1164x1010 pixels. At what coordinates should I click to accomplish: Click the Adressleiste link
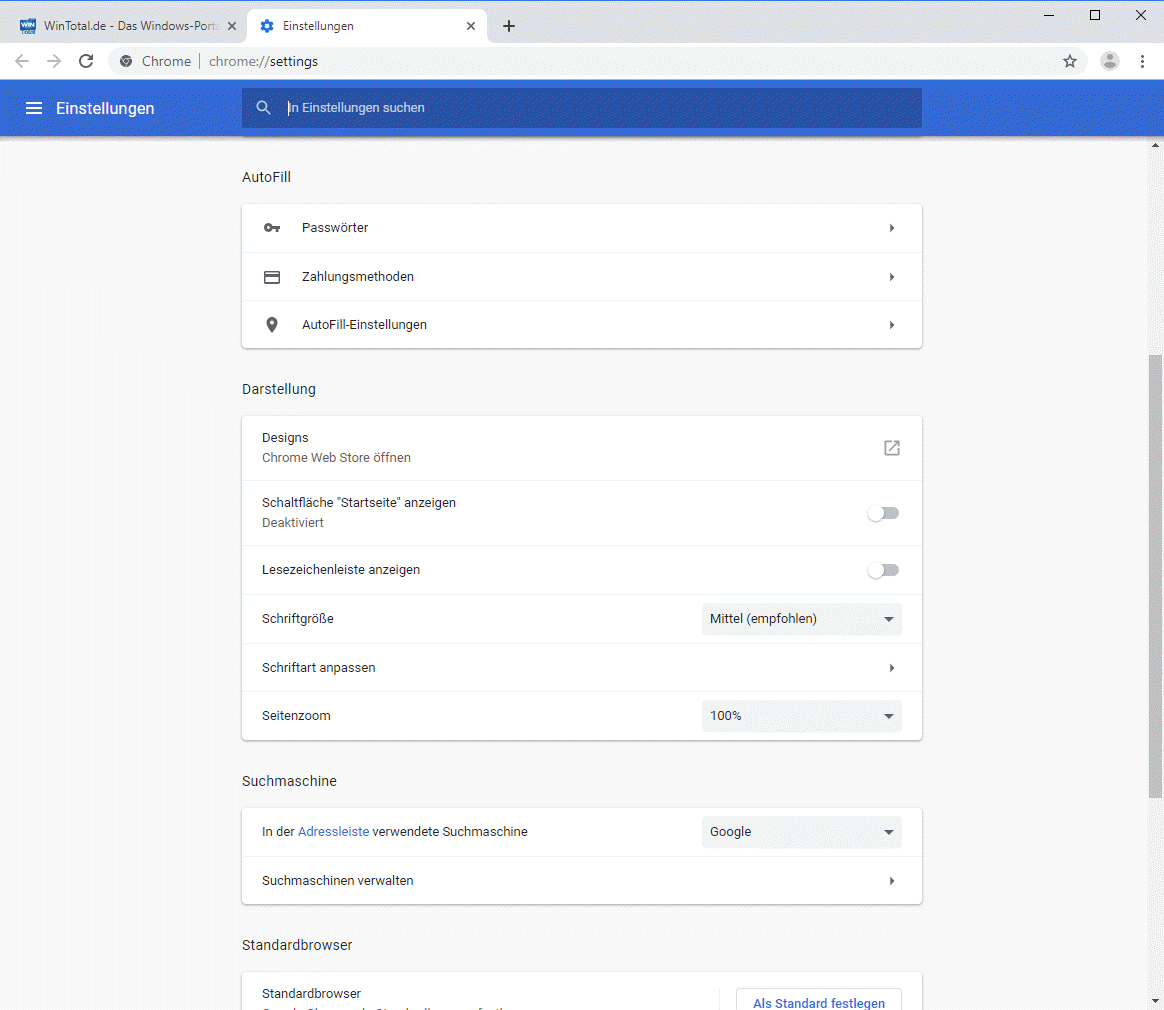[x=334, y=832]
